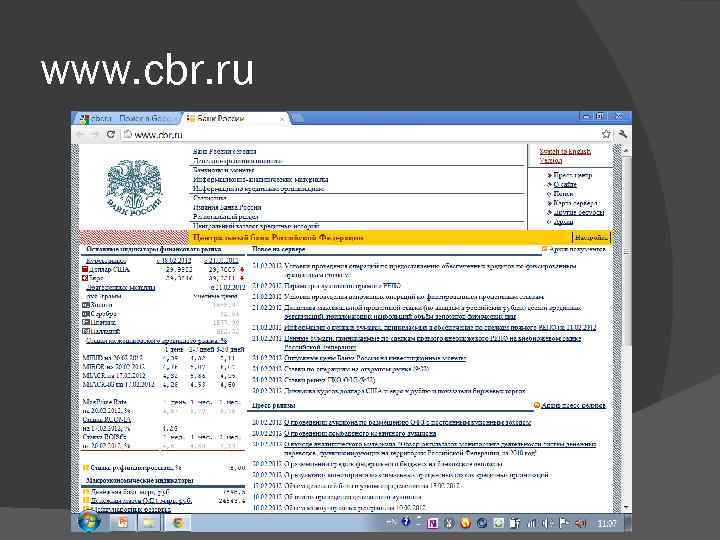This screenshot has width=720, height=540.
Task: Open PowerPoint from the taskbar
Action: pos(123,523)
